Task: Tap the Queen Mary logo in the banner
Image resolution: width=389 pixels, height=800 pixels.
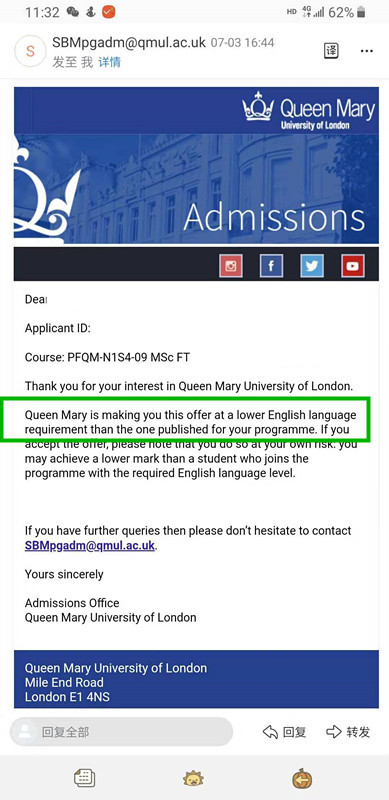Action: [308, 110]
